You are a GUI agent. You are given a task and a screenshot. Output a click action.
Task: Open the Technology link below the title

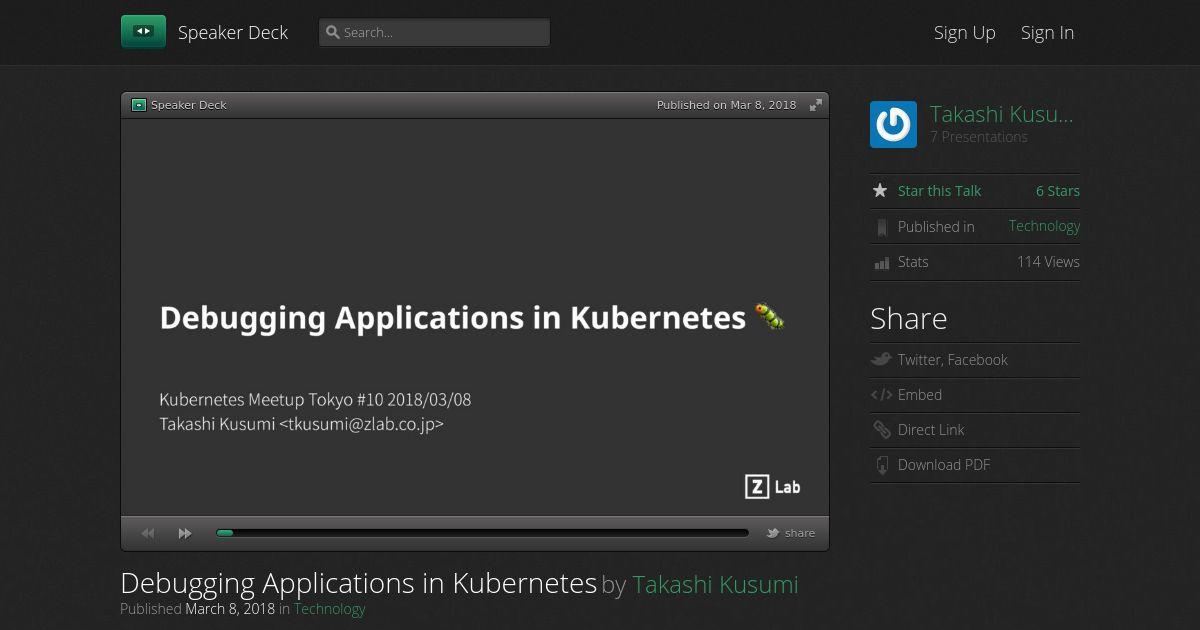coord(329,608)
